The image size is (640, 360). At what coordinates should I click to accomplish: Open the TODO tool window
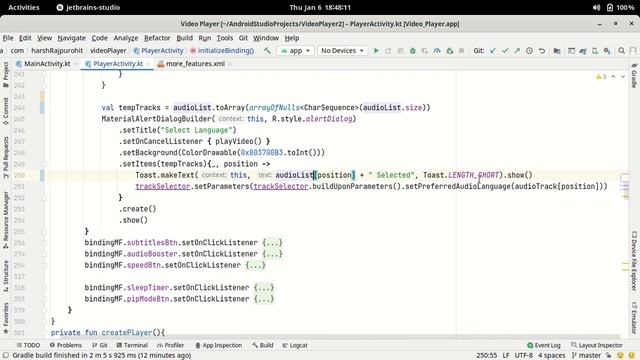pos(28,345)
